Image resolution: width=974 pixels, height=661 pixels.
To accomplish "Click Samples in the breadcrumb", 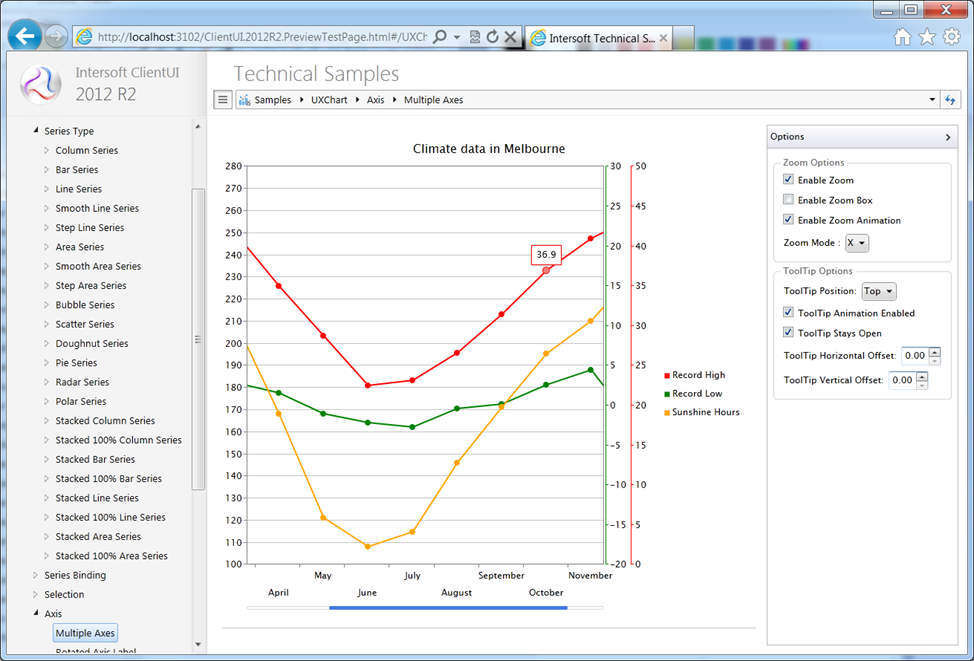I will 273,100.
